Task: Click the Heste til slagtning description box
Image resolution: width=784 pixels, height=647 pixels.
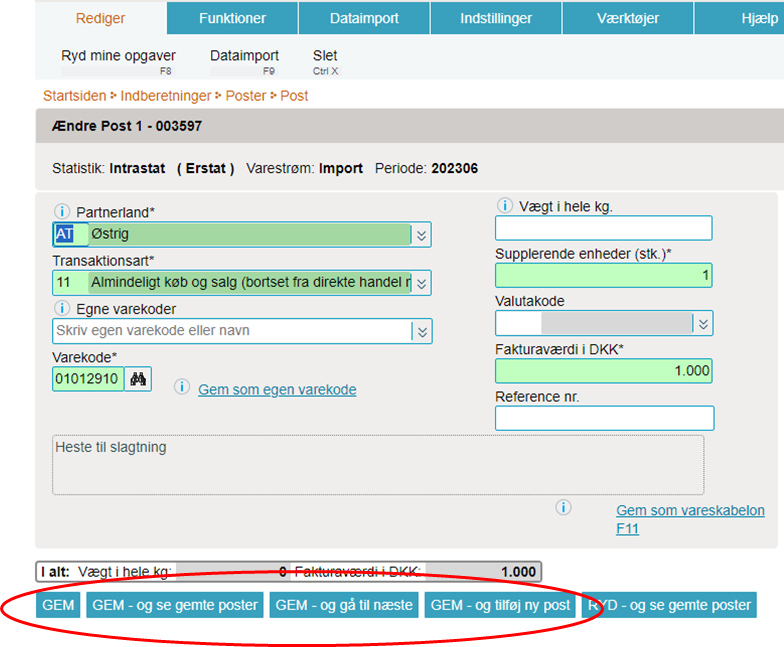Action: click(378, 465)
